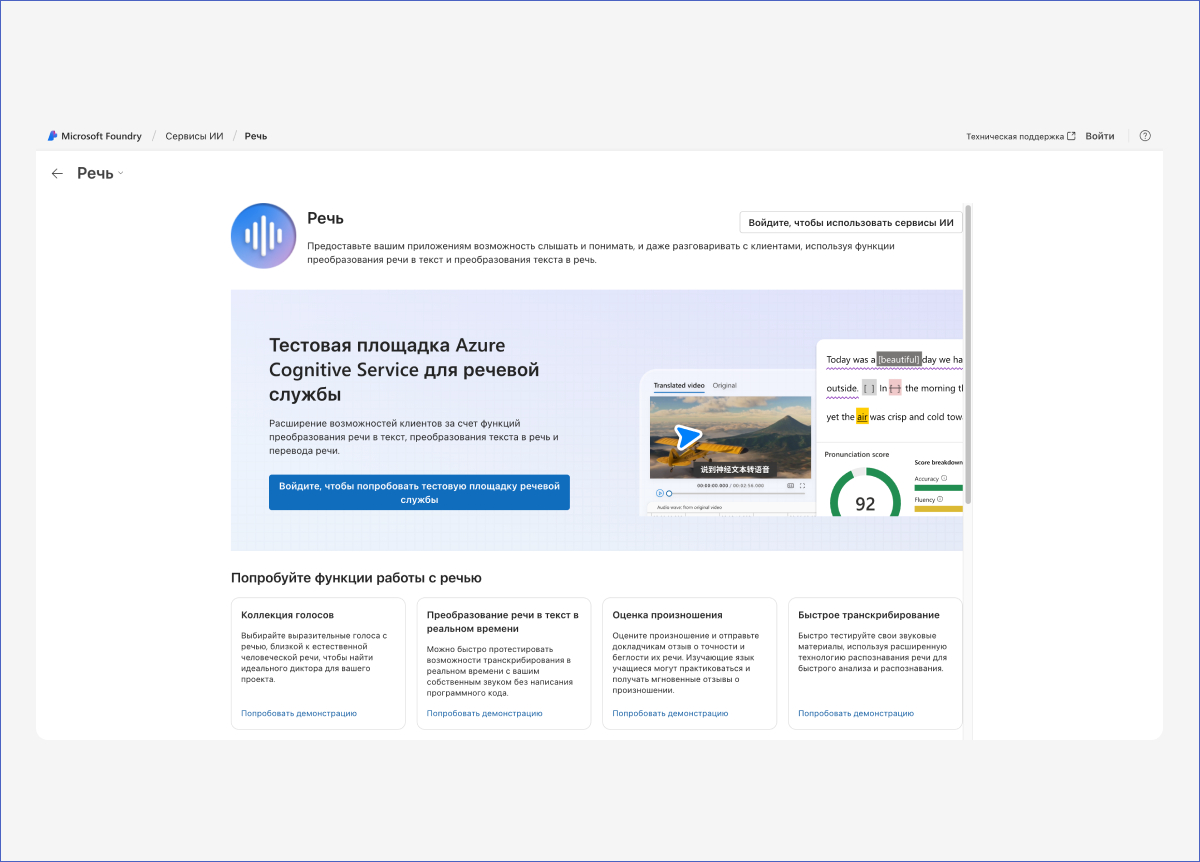
Task: Select the Речь breadcrumb item
Action: (x=256, y=136)
